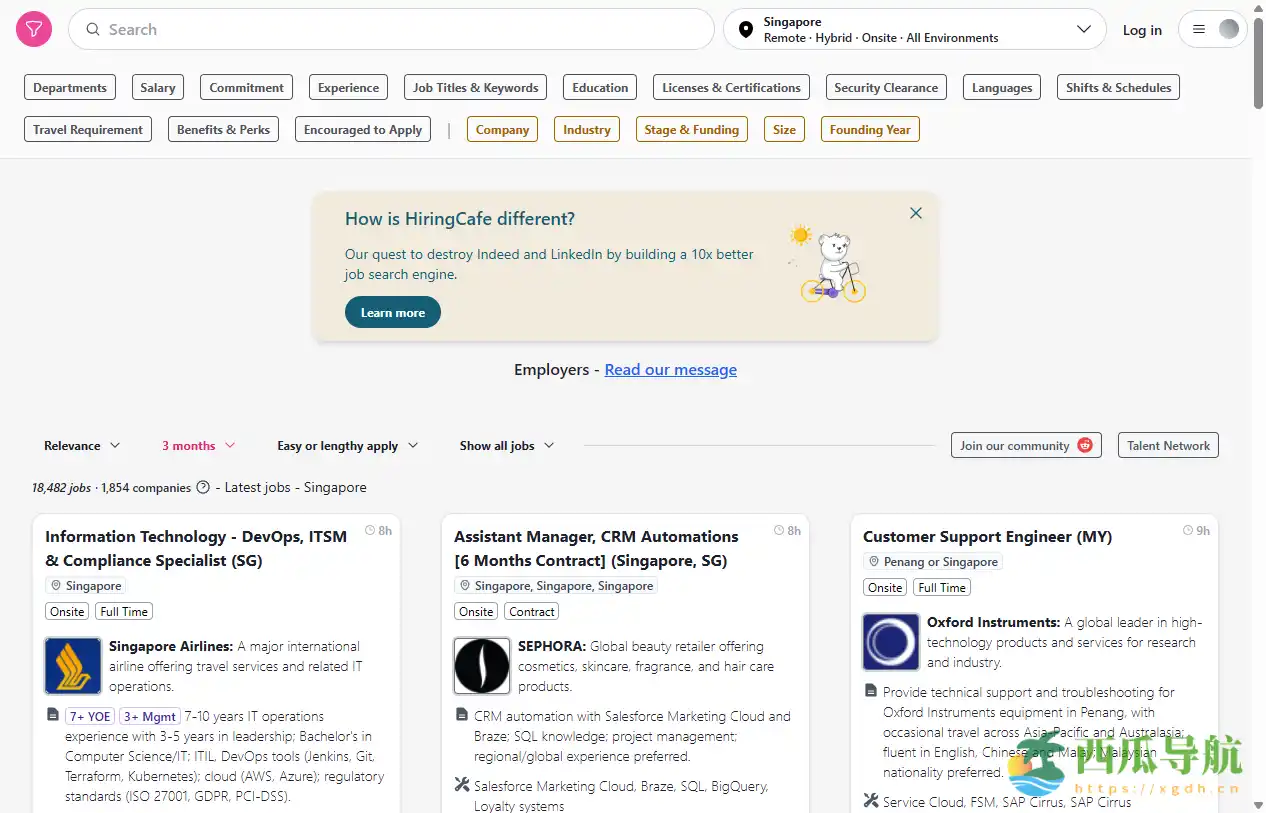Toggle the Encouraged to Apply filter
The height and width of the screenshot is (813, 1266).
pyautogui.click(x=363, y=130)
